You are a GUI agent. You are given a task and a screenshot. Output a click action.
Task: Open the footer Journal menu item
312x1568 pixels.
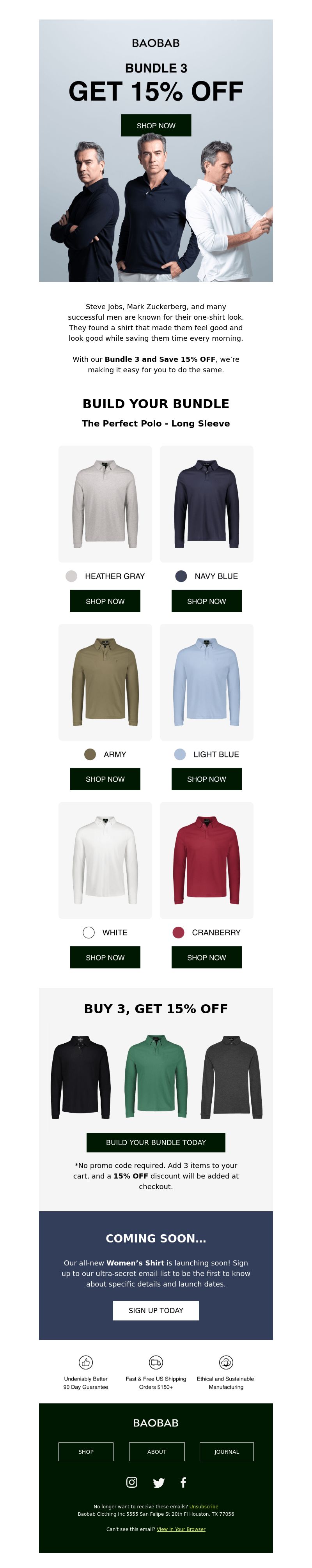(x=227, y=1452)
